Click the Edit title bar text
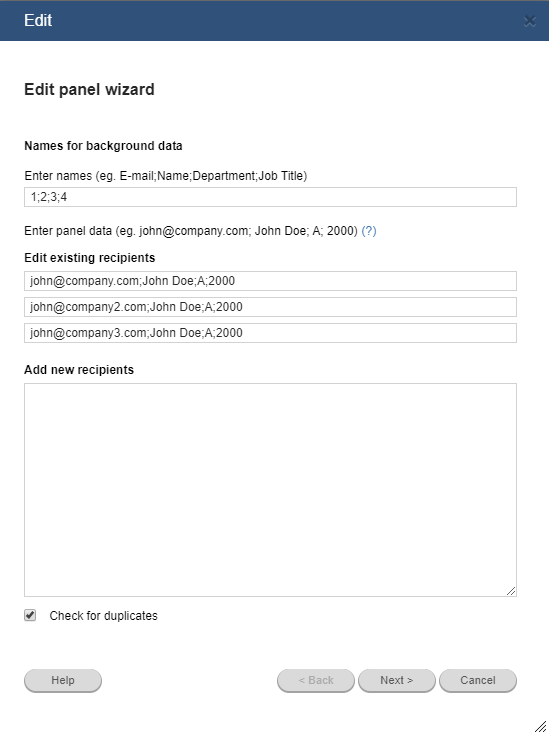Viewport: 549px width, 733px height. 38,21
